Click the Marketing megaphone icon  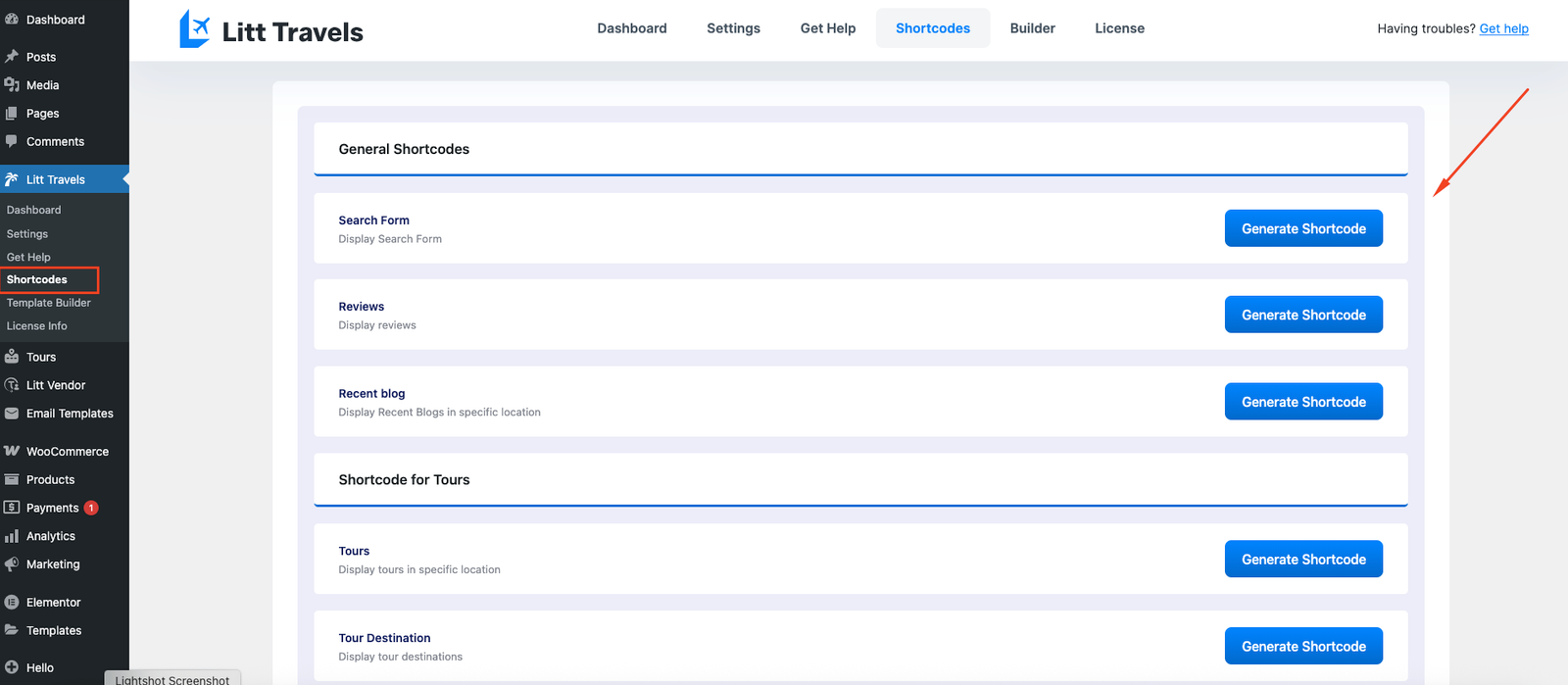tap(12, 564)
